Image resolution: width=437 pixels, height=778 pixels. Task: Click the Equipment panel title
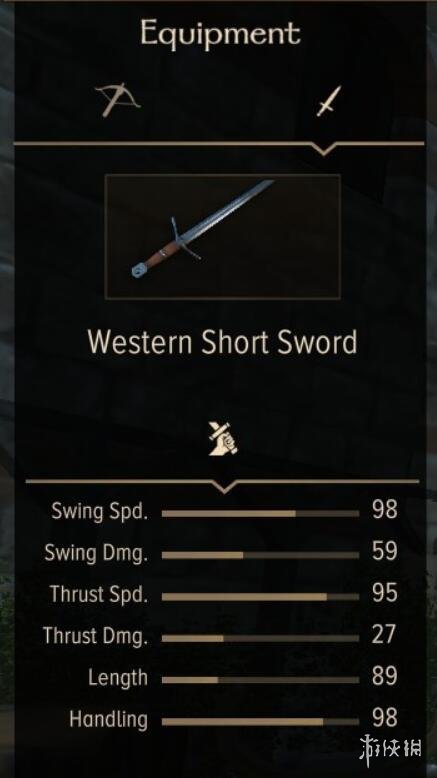(x=220, y=33)
